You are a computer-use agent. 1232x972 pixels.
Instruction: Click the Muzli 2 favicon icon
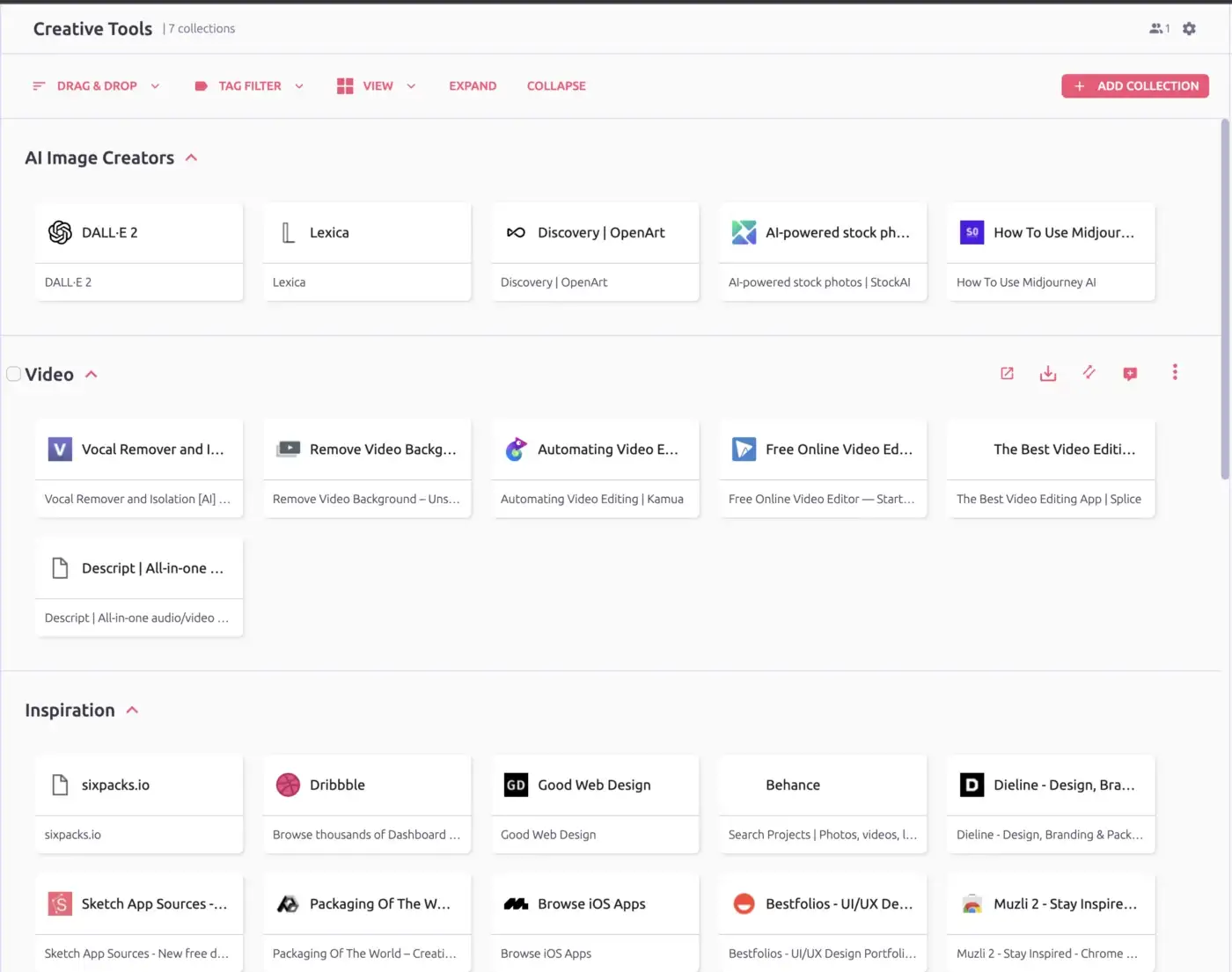point(972,903)
